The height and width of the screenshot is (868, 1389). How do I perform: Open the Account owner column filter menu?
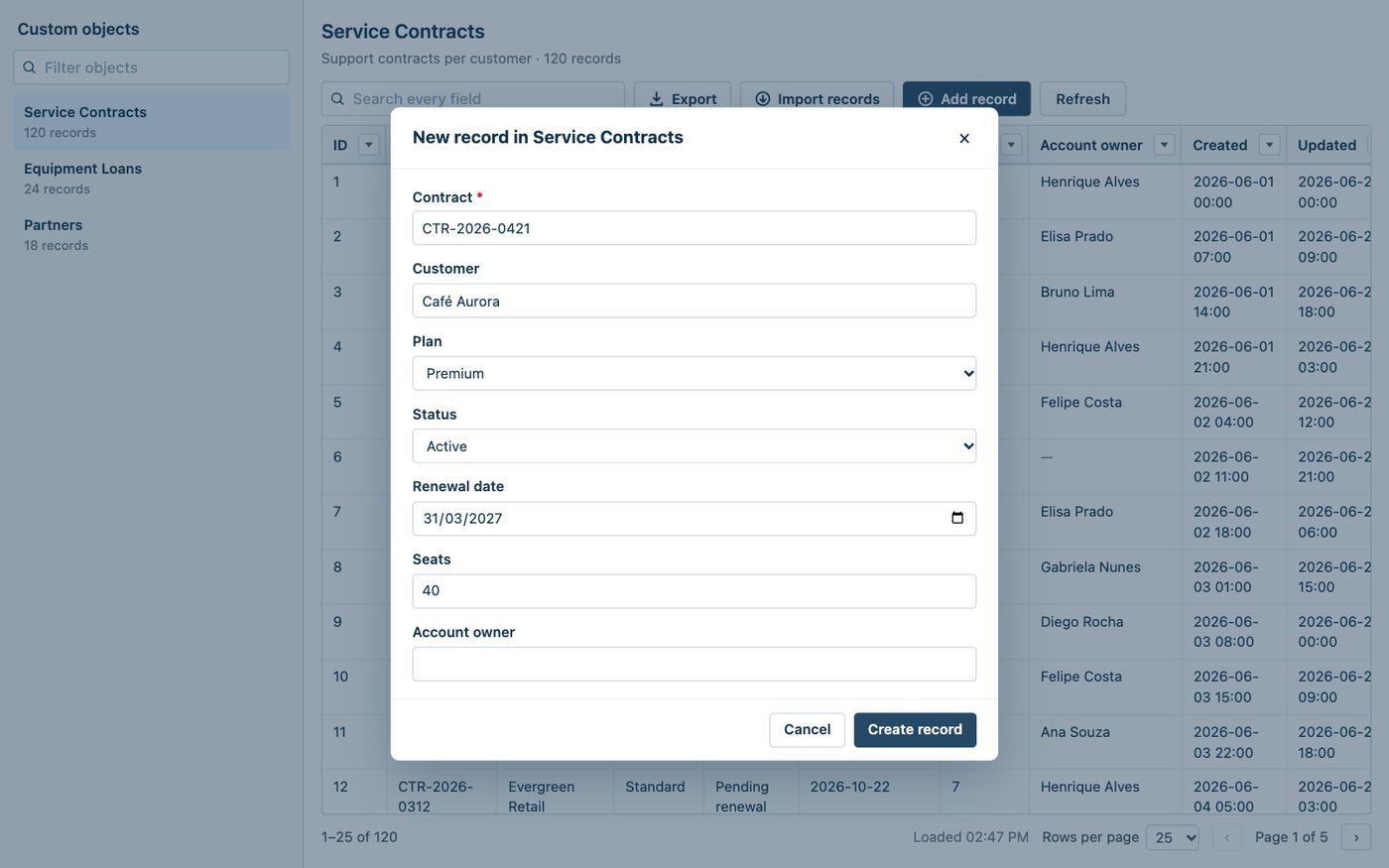[x=1165, y=145]
